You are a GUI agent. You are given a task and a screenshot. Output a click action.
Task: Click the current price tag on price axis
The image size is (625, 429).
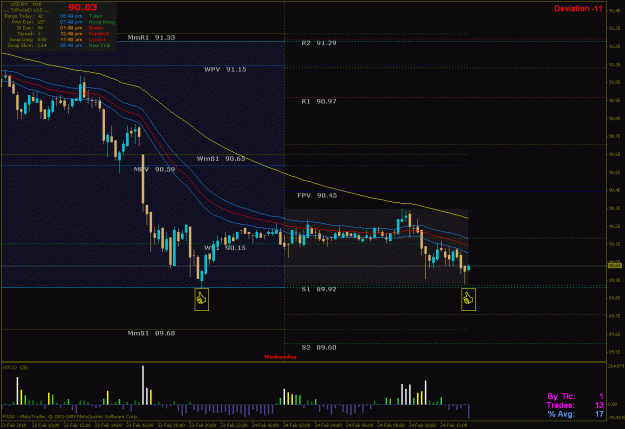[614, 266]
